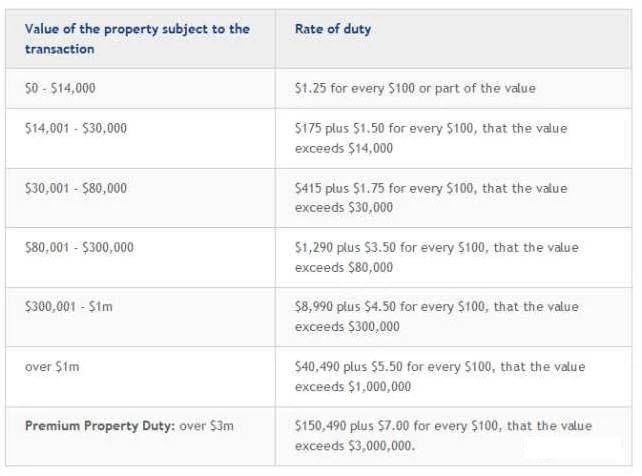
Task: Click the "$1,290 plus $3.50" rate cell
Action: pyautogui.click(x=436, y=247)
